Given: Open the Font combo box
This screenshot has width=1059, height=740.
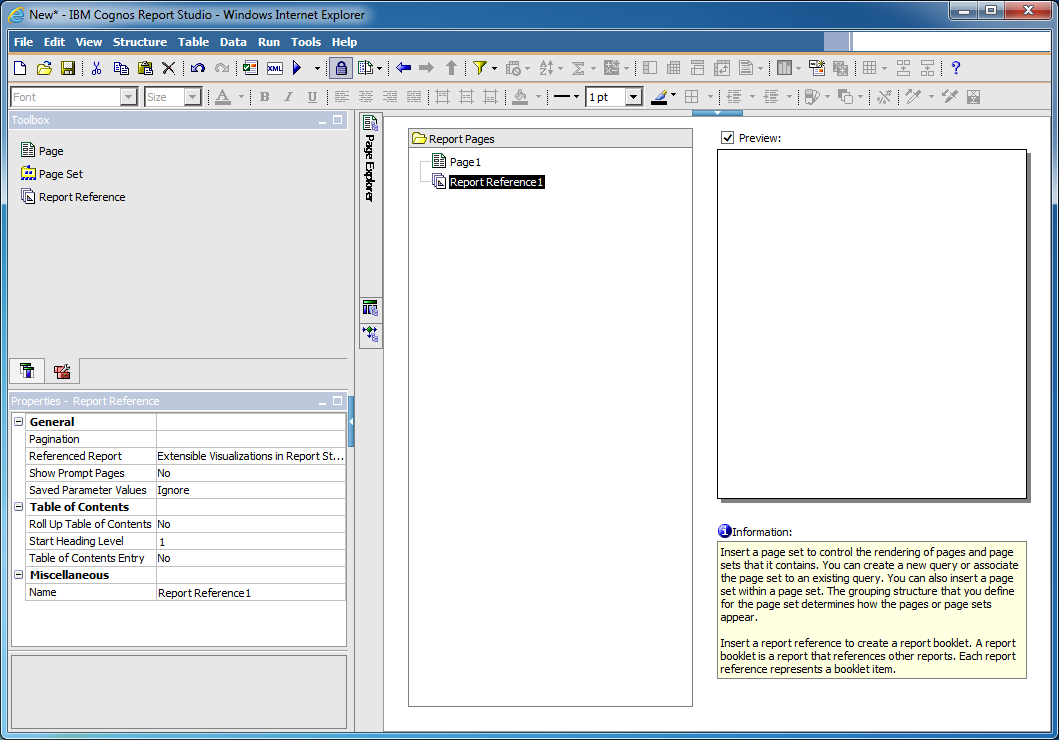Looking at the screenshot, I should pos(74,97).
